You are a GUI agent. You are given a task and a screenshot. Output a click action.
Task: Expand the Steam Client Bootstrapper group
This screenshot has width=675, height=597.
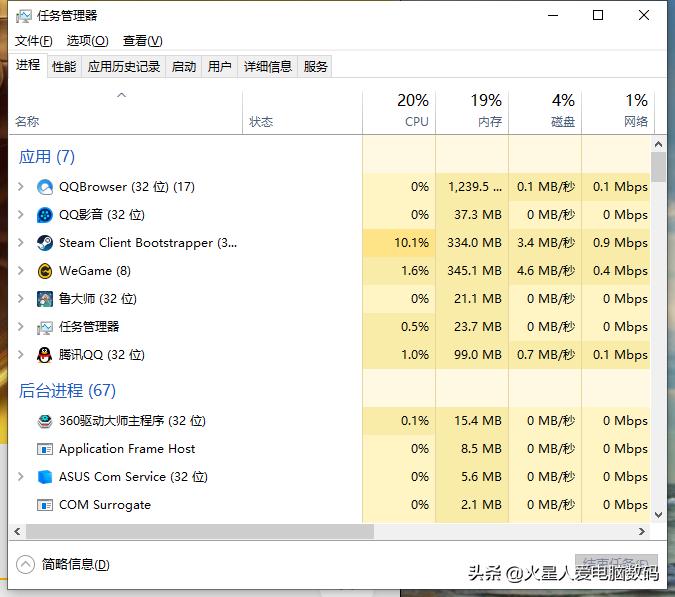pos(20,242)
